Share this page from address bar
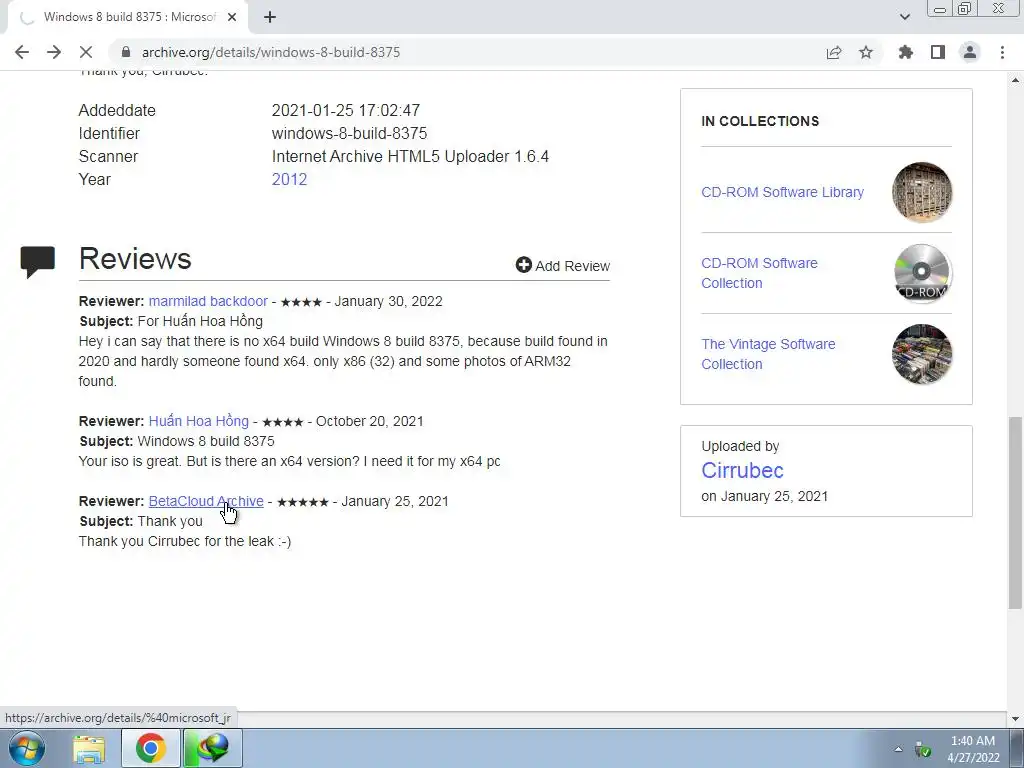The height and width of the screenshot is (768, 1024). (834, 52)
